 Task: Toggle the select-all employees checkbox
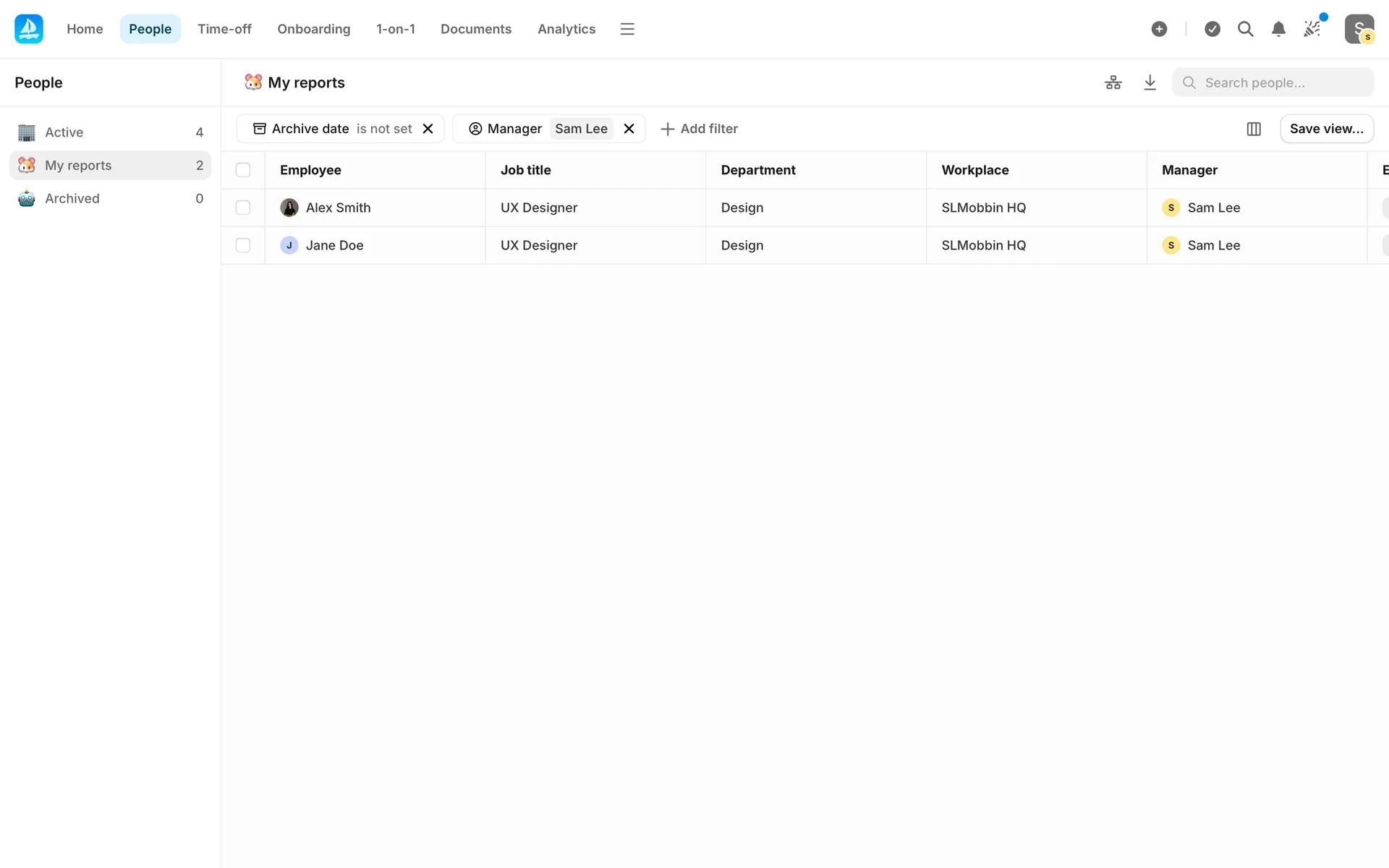coord(243,170)
